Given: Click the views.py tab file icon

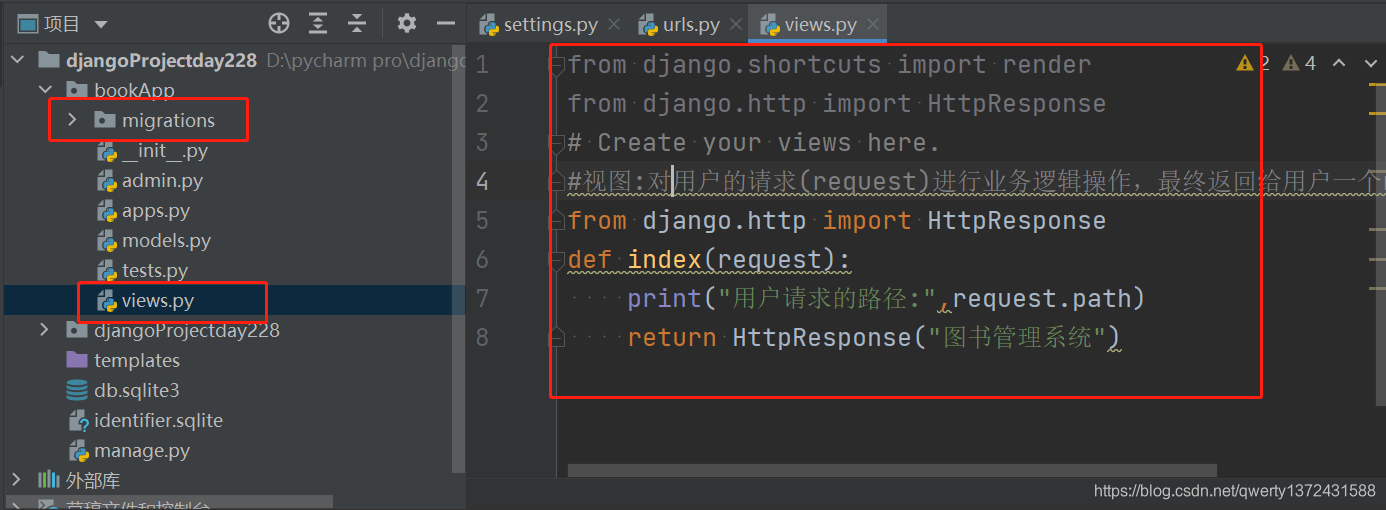Looking at the screenshot, I should tap(769, 24).
